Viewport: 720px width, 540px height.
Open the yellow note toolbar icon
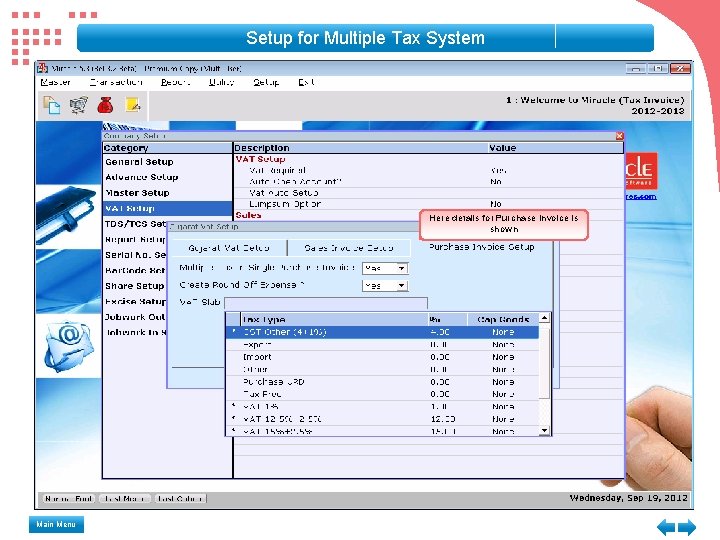133,105
